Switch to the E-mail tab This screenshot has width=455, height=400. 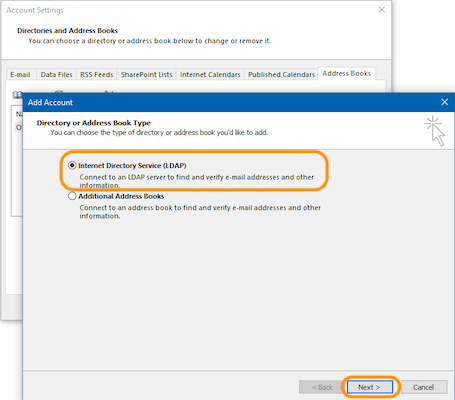20,74
